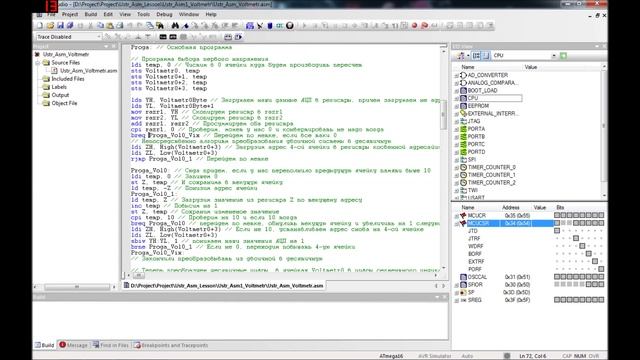640x360 pixels.
Task: Switch to the Message tab
Action: coord(73,345)
